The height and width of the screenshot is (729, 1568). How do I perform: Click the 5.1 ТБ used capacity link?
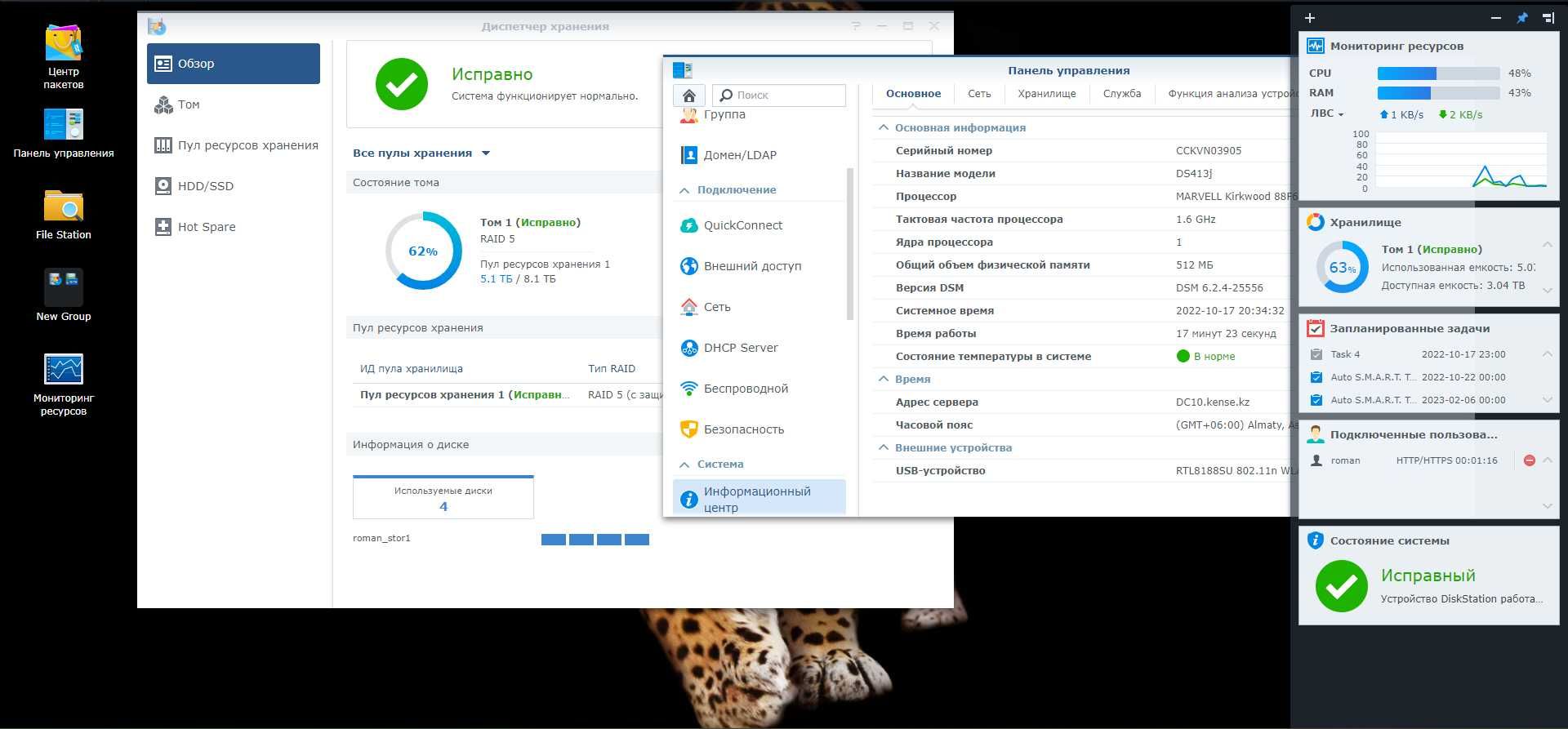click(497, 279)
